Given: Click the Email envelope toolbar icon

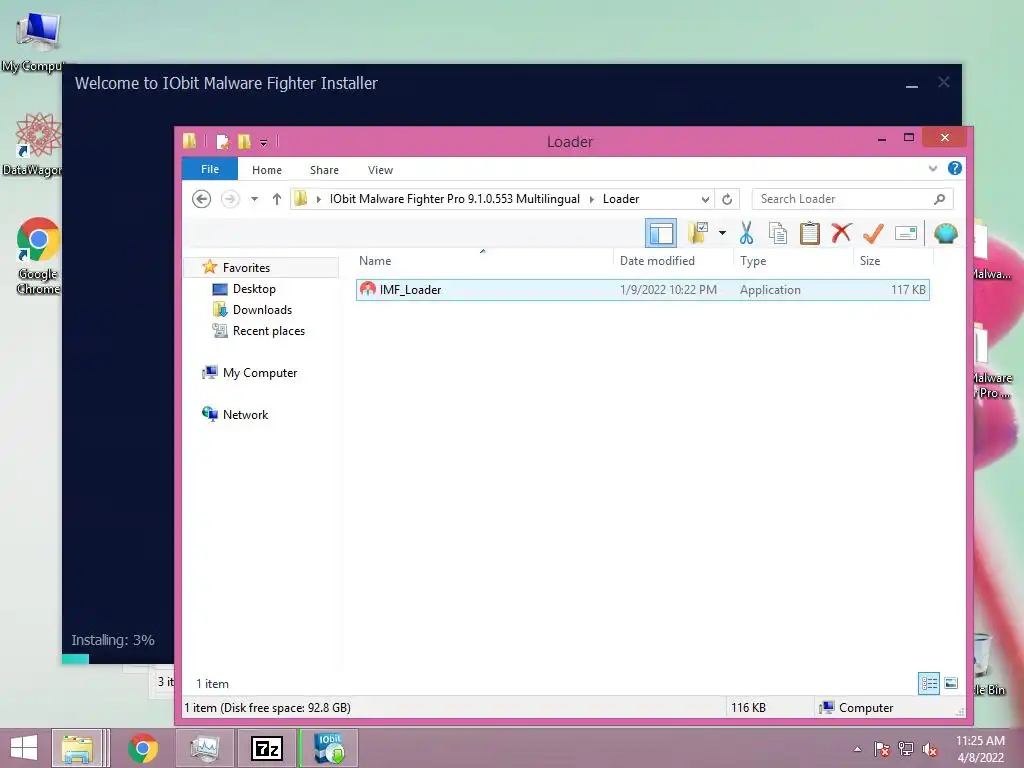Looking at the screenshot, I should (906, 232).
